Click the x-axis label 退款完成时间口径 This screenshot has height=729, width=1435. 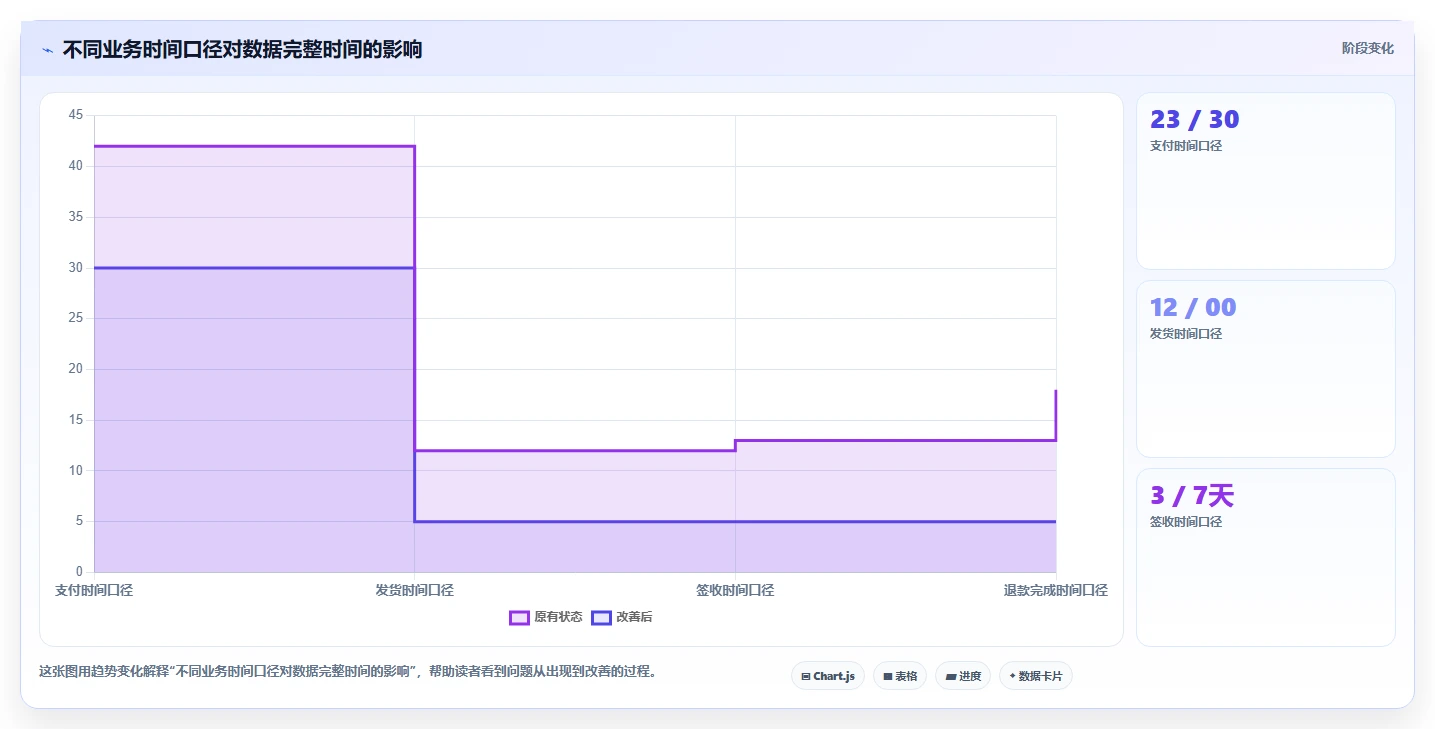[x=1055, y=591]
